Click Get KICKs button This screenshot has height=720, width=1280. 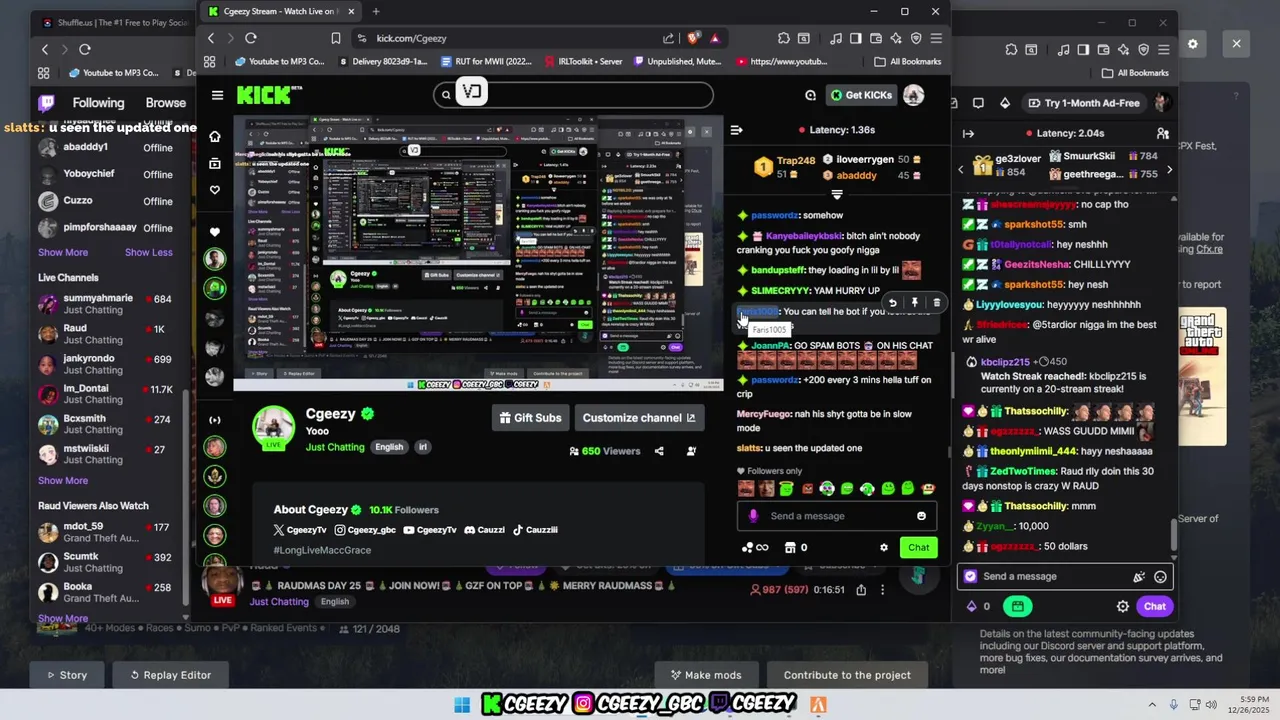[861, 95]
